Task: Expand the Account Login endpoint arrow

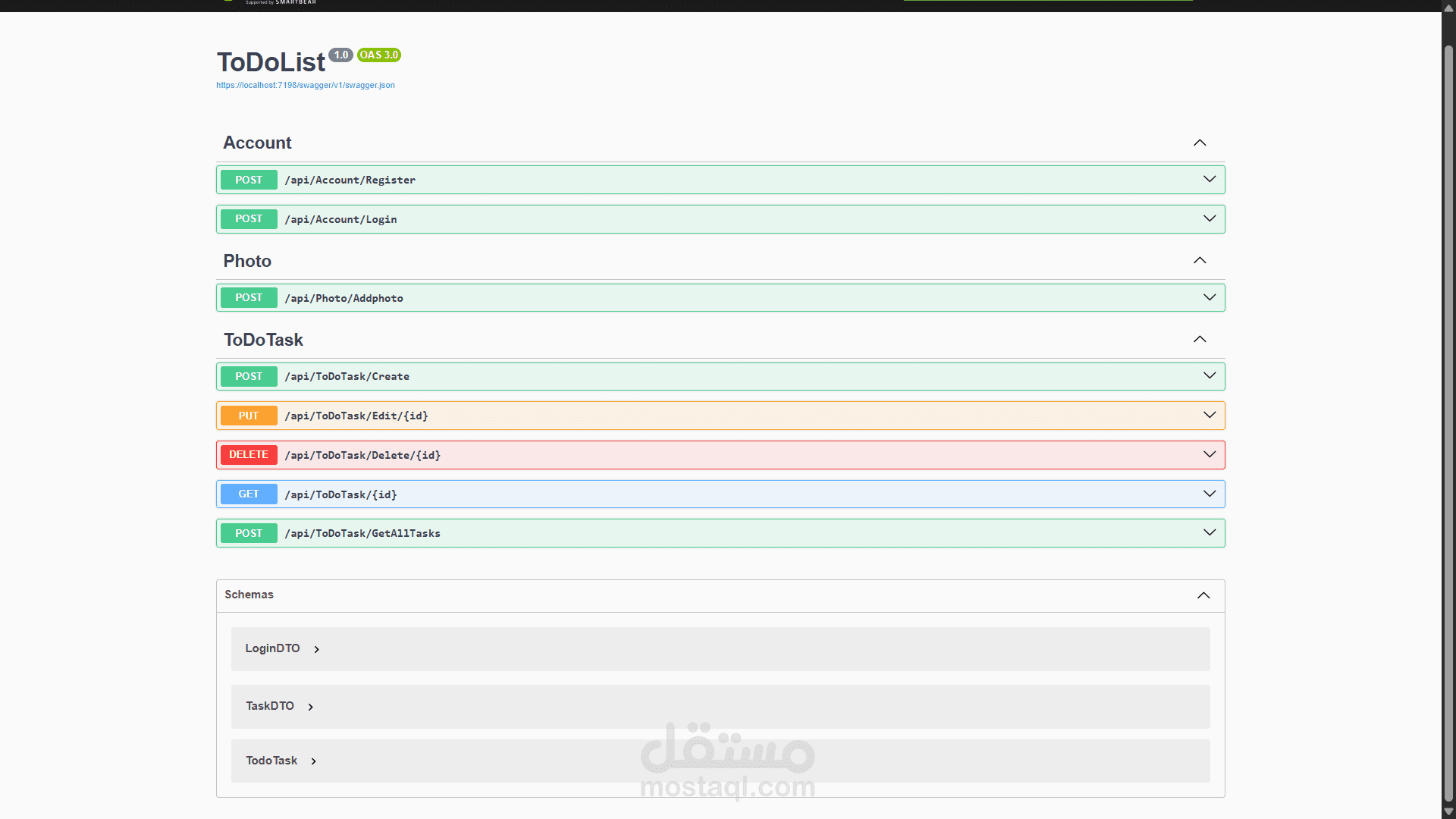Action: [1210, 219]
